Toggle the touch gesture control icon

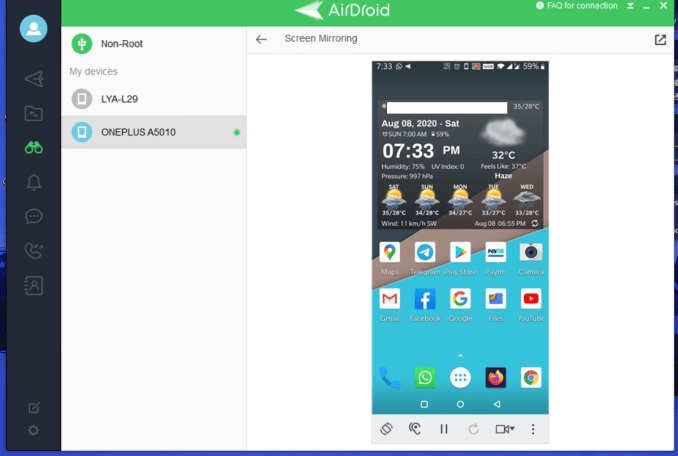415,429
